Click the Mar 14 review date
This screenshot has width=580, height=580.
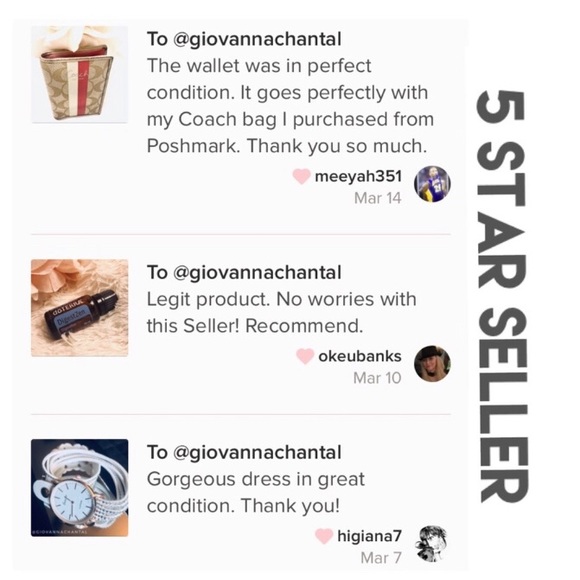tap(377, 198)
